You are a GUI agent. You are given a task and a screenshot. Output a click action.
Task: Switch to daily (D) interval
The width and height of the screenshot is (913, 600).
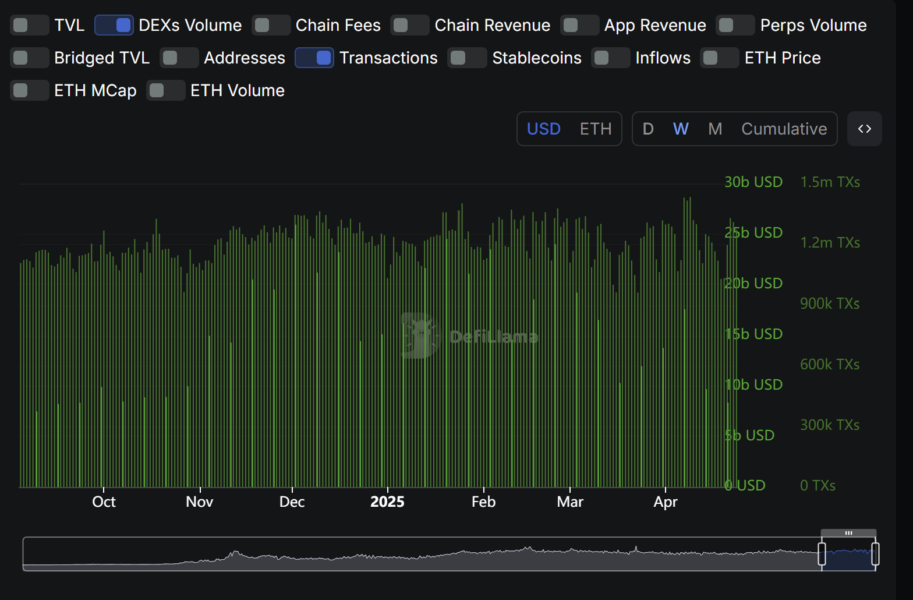coord(648,129)
